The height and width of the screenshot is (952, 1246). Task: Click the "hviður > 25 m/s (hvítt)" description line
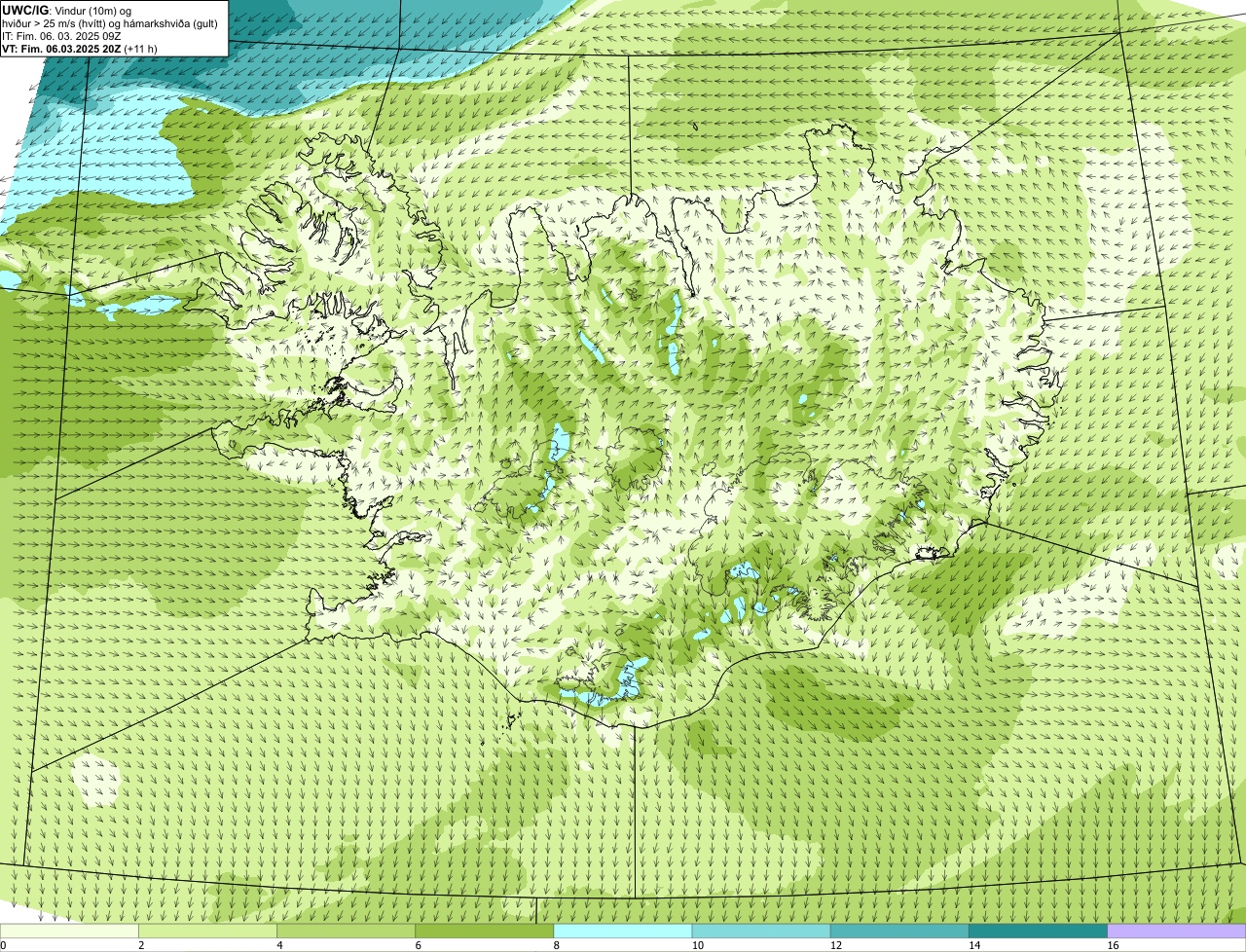110,23
